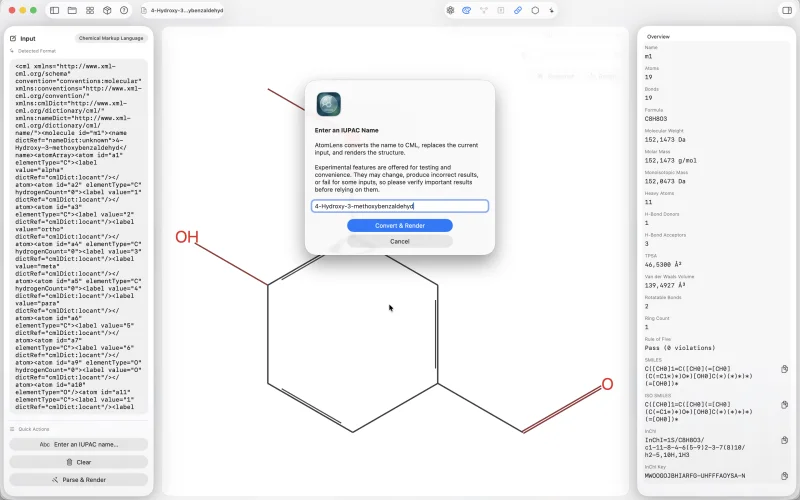Copy the InChI string
The width and height of the screenshot is (800, 500).
784,440
